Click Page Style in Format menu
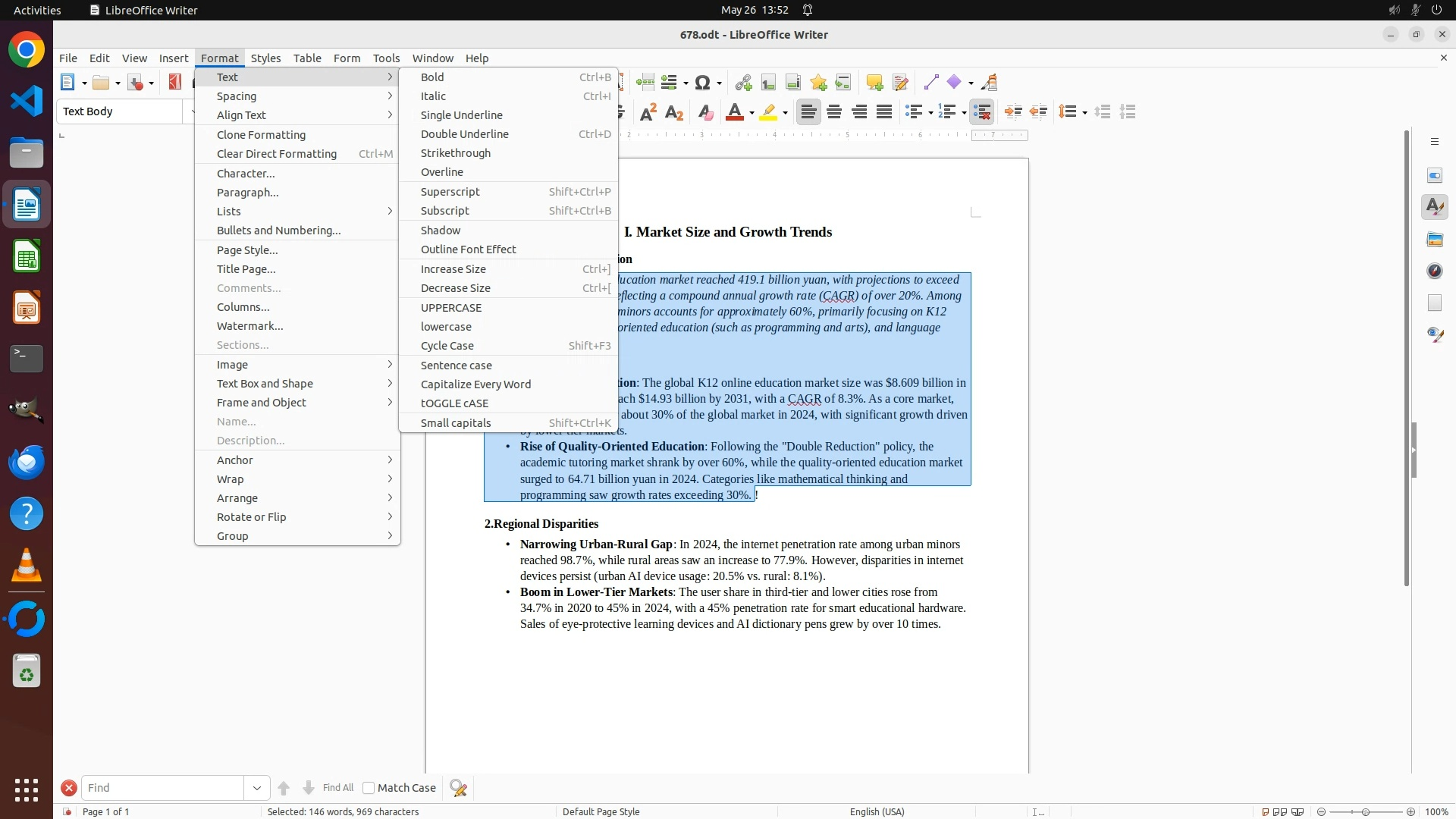 point(247,250)
